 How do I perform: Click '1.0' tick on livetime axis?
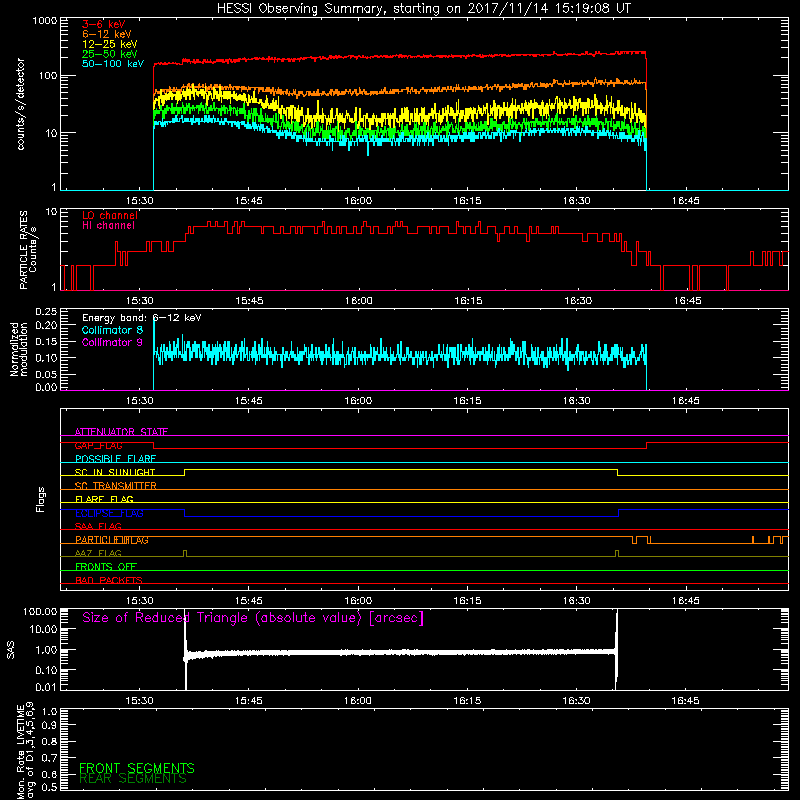[x=49, y=712]
